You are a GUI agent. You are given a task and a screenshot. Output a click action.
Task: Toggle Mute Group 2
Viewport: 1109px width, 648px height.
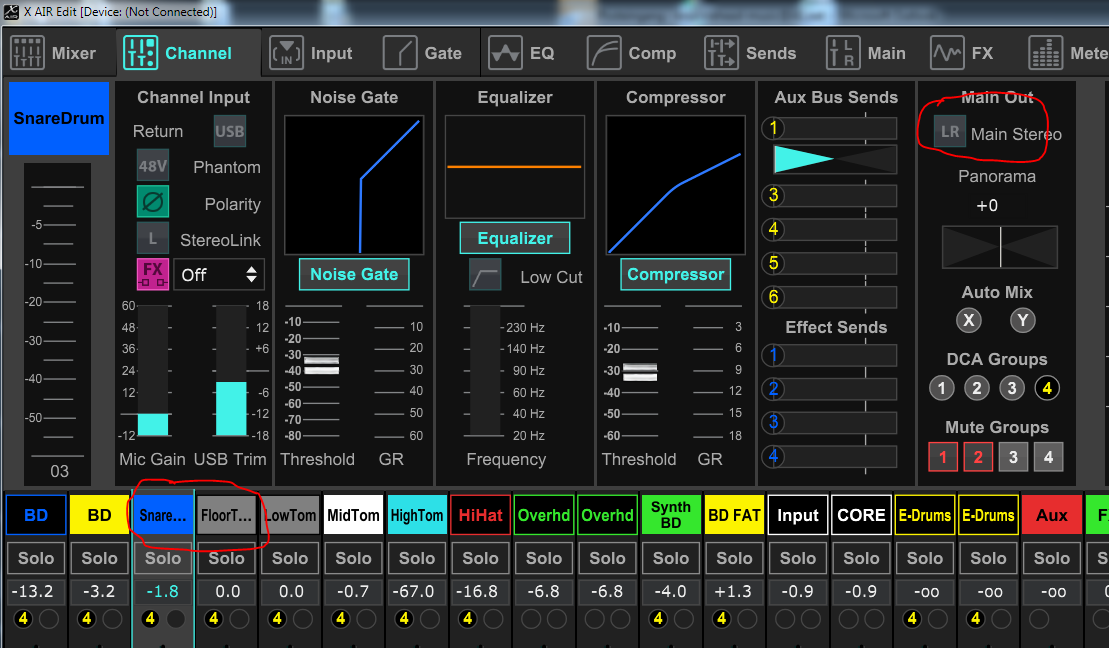point(978,457)
